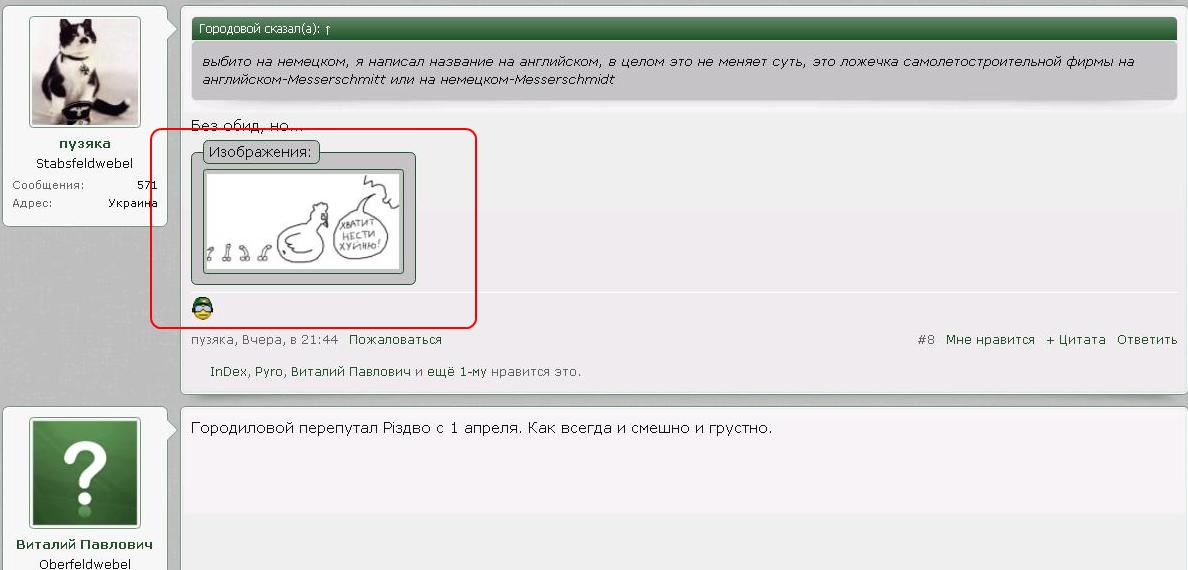Open Виталий Павлович's question-mark avatar
This screenshot has width=1188, height=570.
click(x=85, y=473)
